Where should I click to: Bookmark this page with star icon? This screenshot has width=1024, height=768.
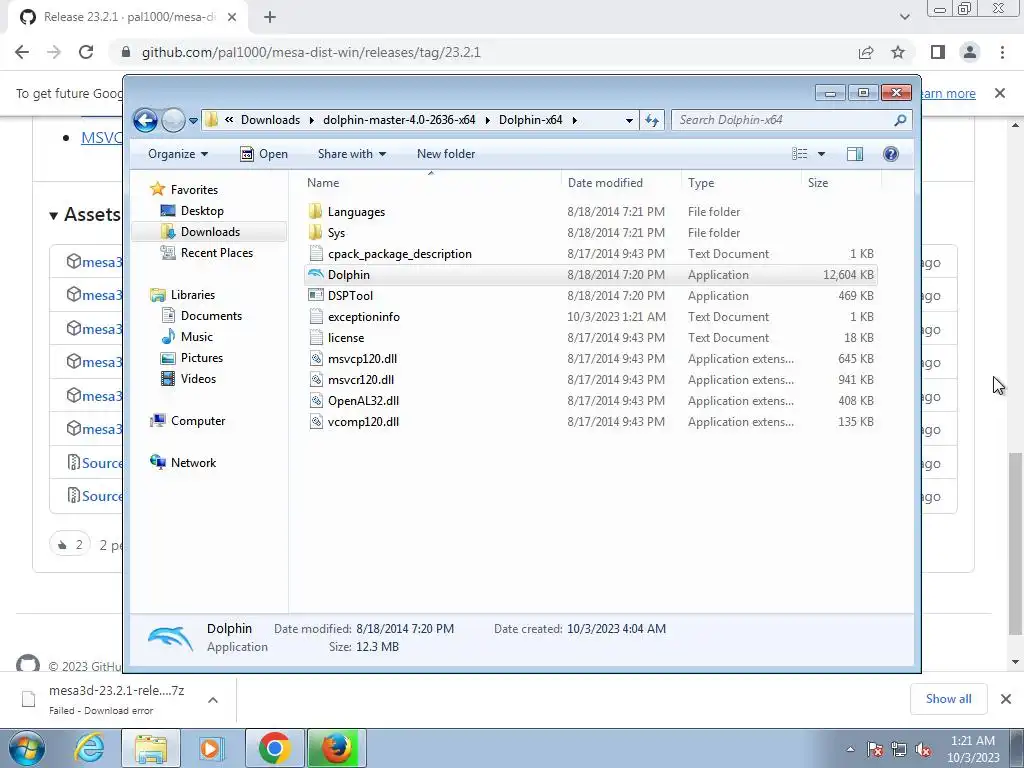click(x=898, y=52)
